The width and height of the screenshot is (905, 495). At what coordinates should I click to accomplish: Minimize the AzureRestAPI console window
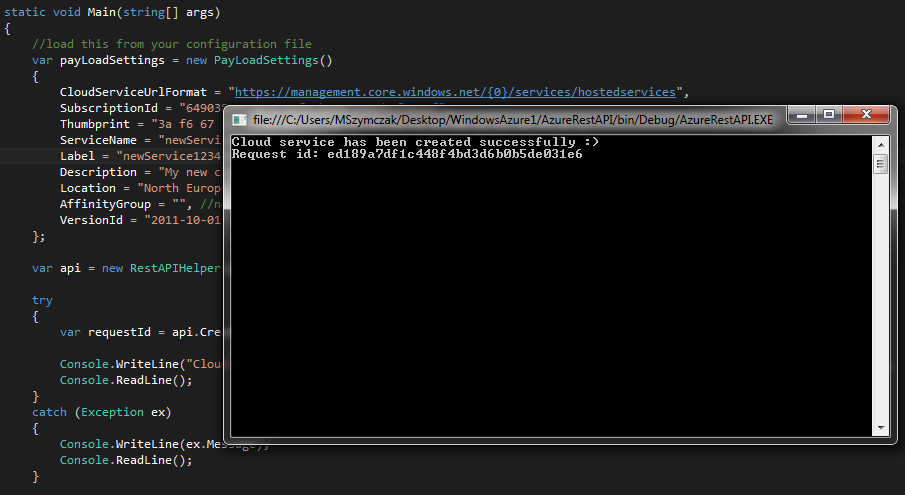[x=802, y=115]
